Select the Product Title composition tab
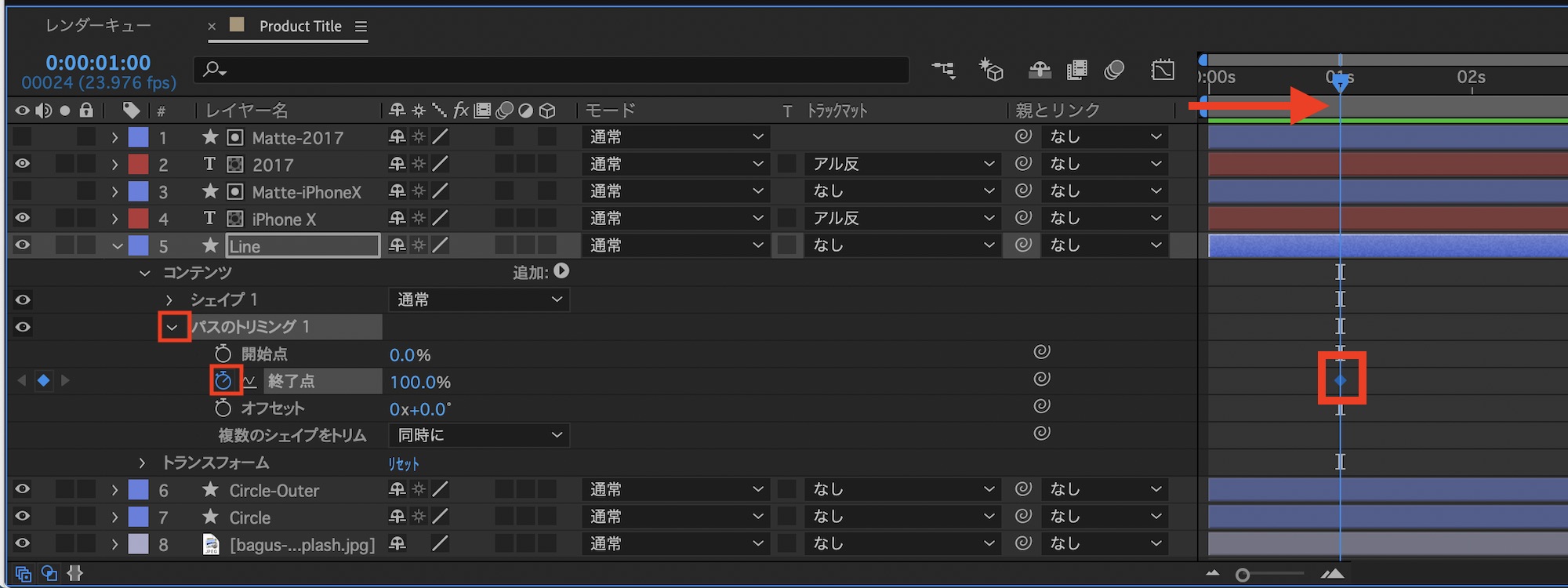The width and height of the screenshot is (1568, 588). pos(300,26)
